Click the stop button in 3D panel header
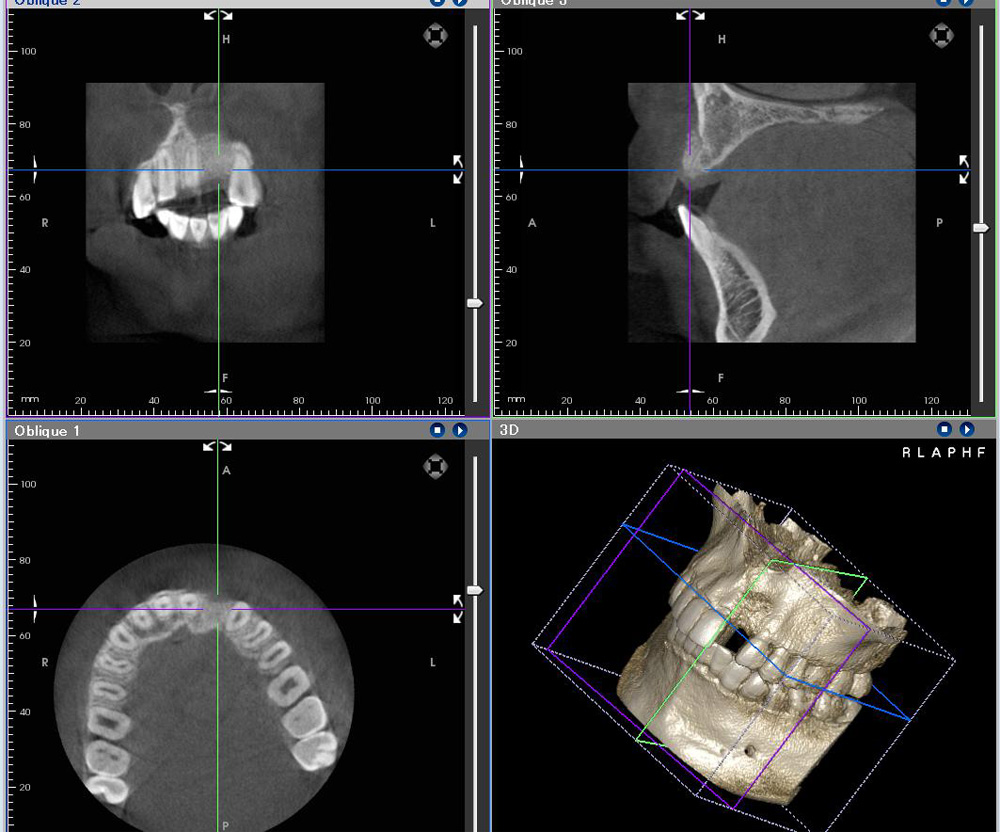The width and height of the screenshot is (1000, 832). pos(944,430)
